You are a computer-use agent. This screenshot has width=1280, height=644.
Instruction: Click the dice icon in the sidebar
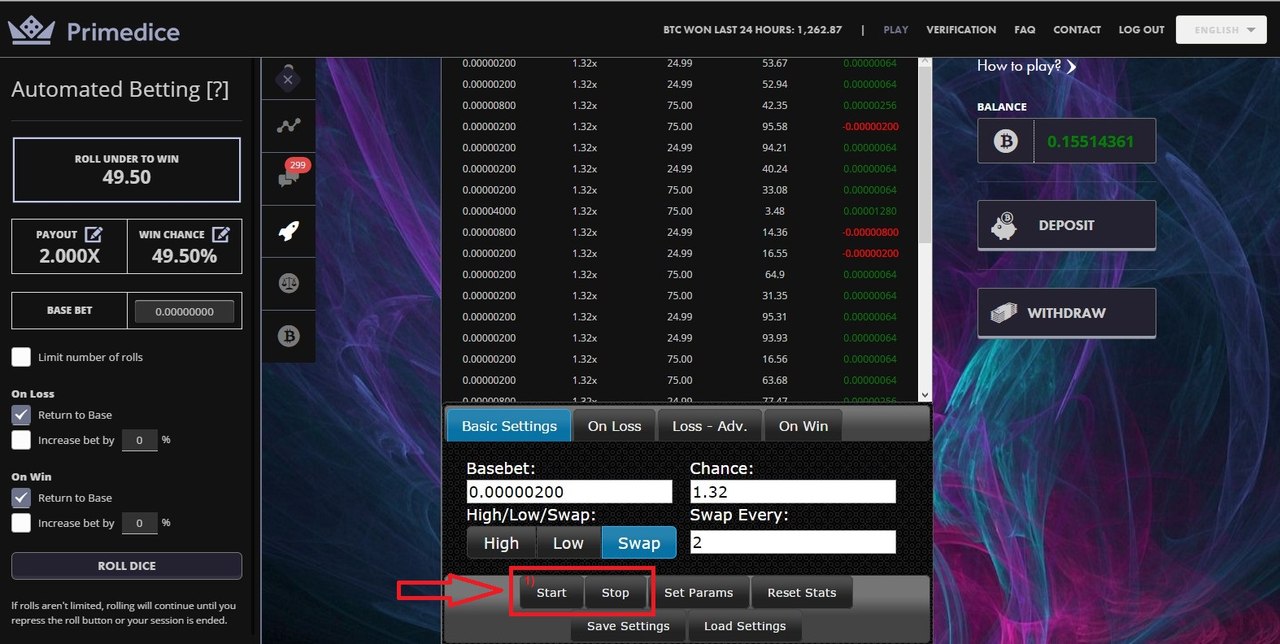[x=288, y=79]
